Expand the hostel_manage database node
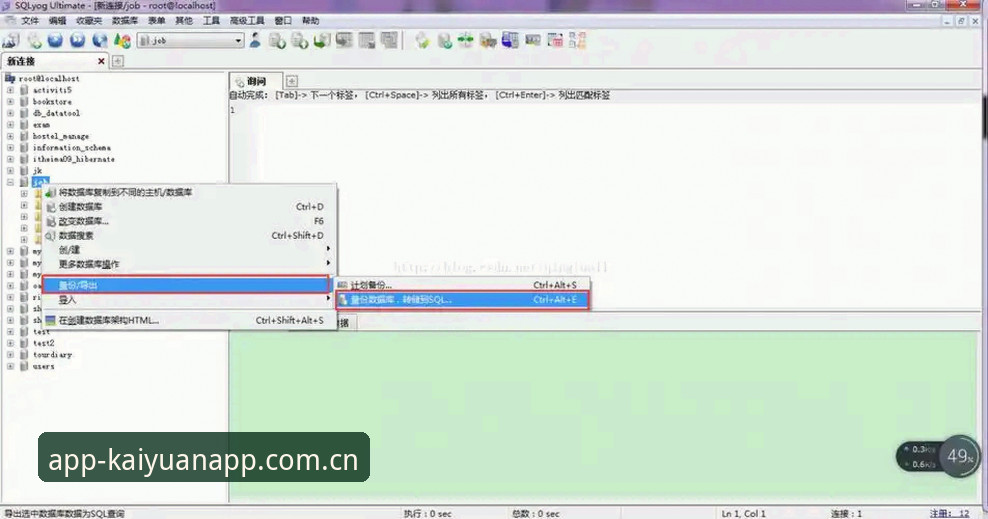Image resolution: width=988 pixels, height=519 pixels. [x=10, y=136]
